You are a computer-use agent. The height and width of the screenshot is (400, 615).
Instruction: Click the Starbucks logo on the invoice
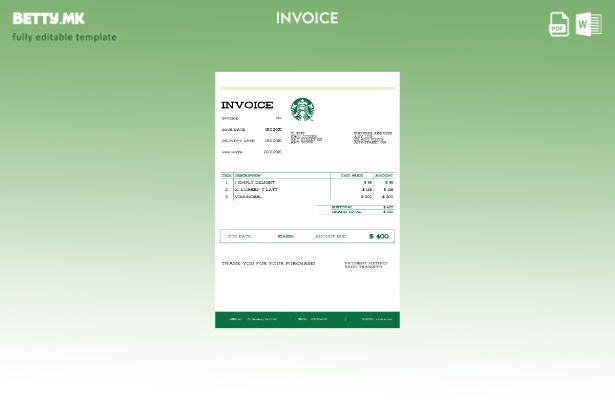click(302, 109)
